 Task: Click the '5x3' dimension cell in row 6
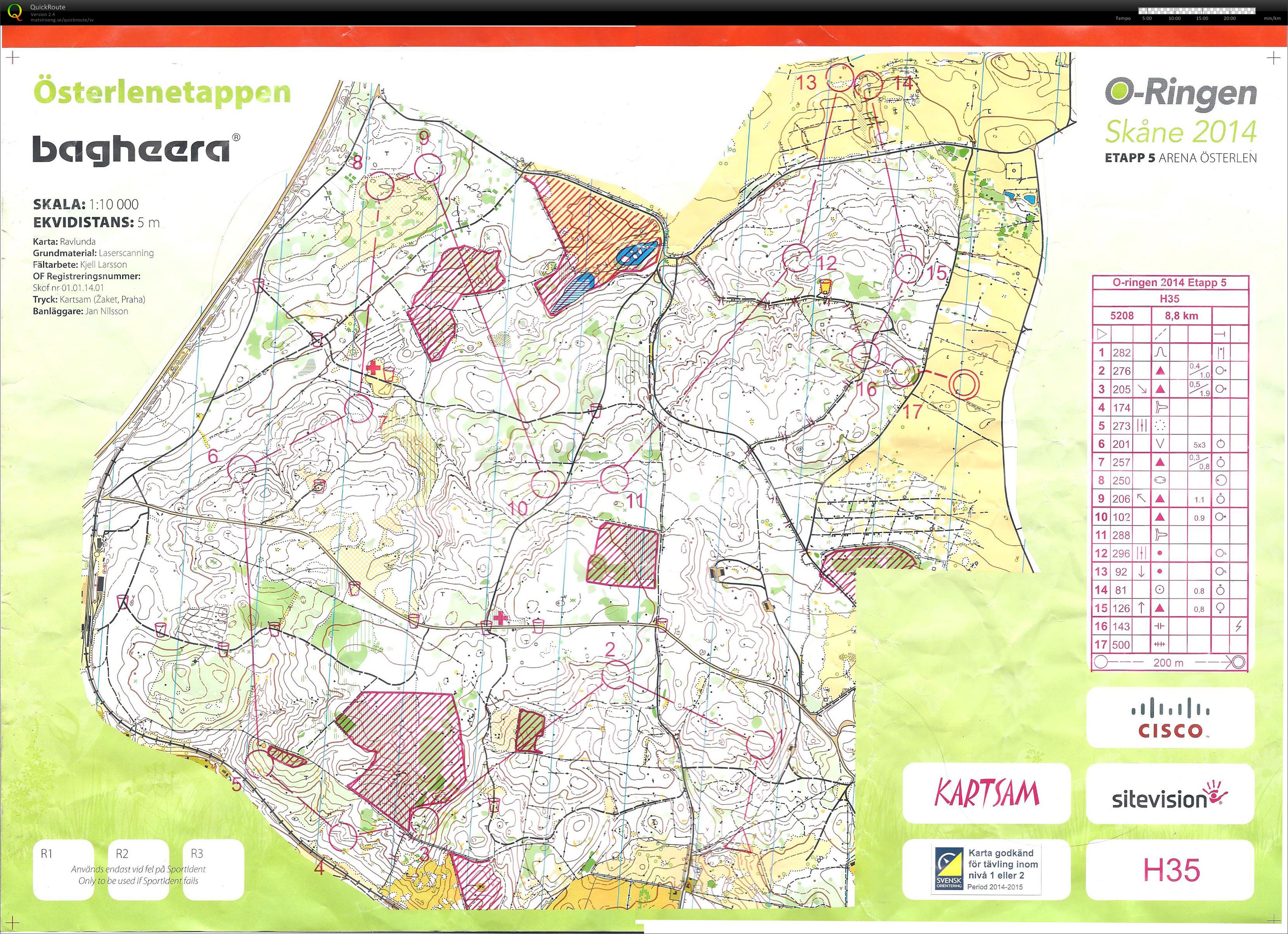pyautogui.click(x=1199, y=445)
